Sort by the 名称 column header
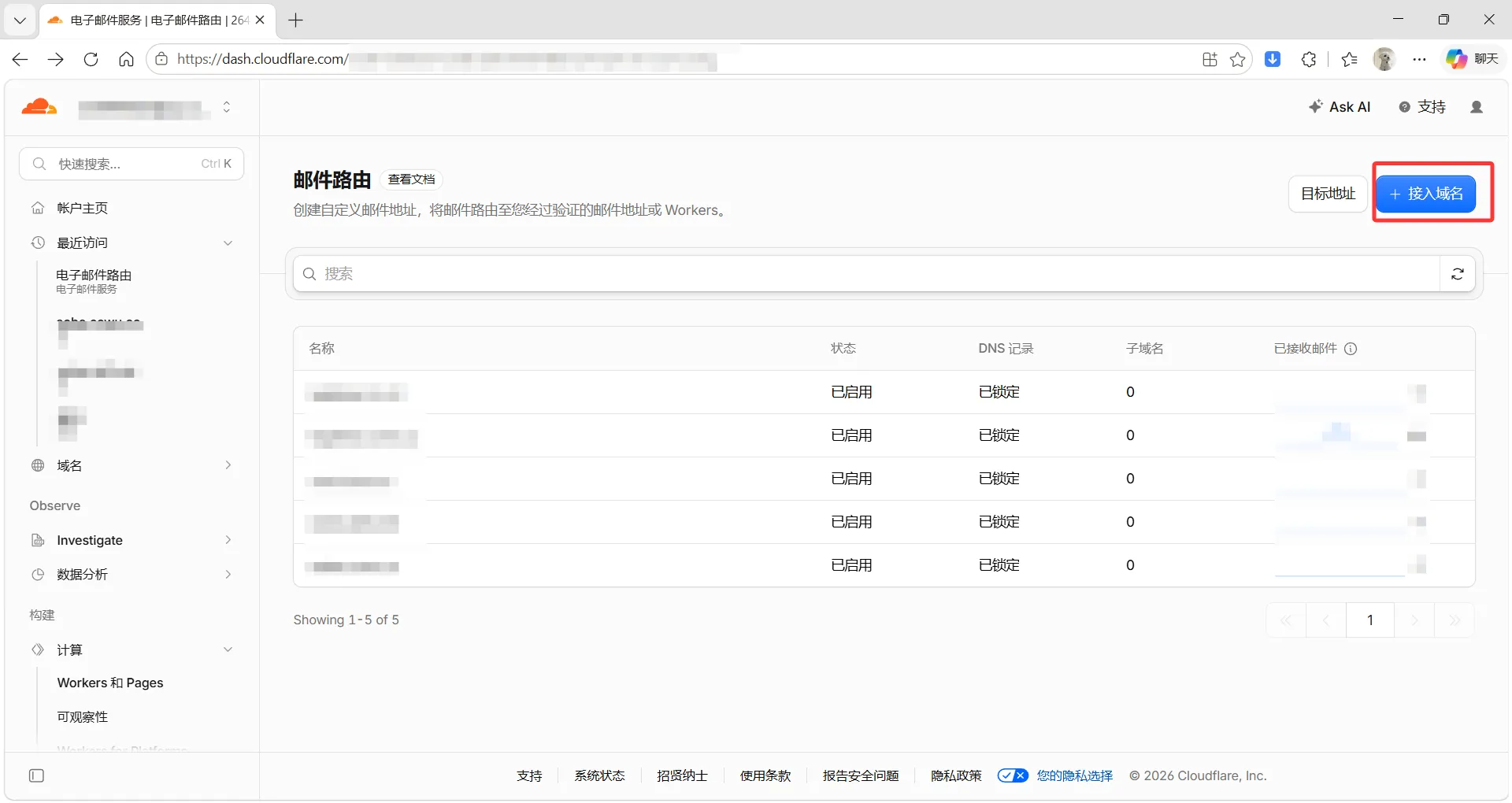The height and width of the screenshot is (803, 1512). 322,349
